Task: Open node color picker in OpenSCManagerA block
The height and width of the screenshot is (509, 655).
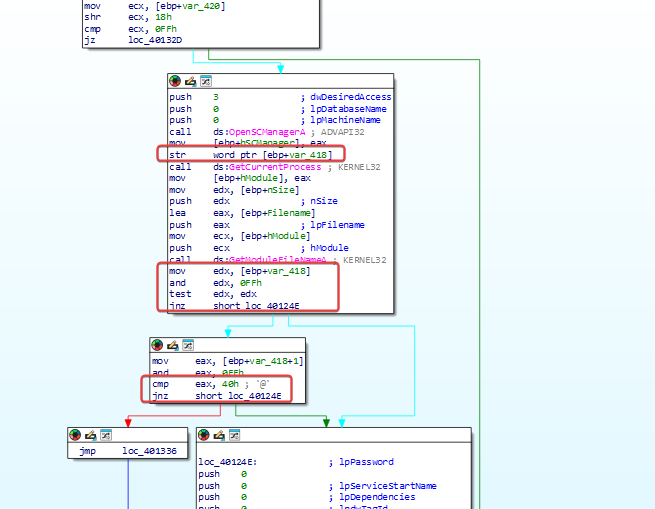Action: (x=175, y=81)
